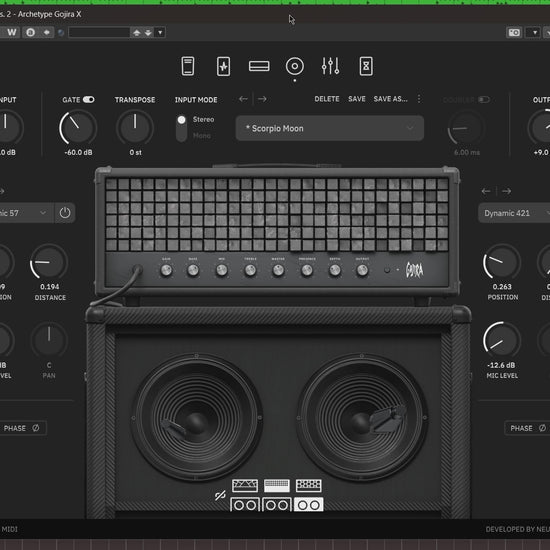550x550 pixels.
Task: Click the amp MASTER knob
Action: tap(278, 270)
